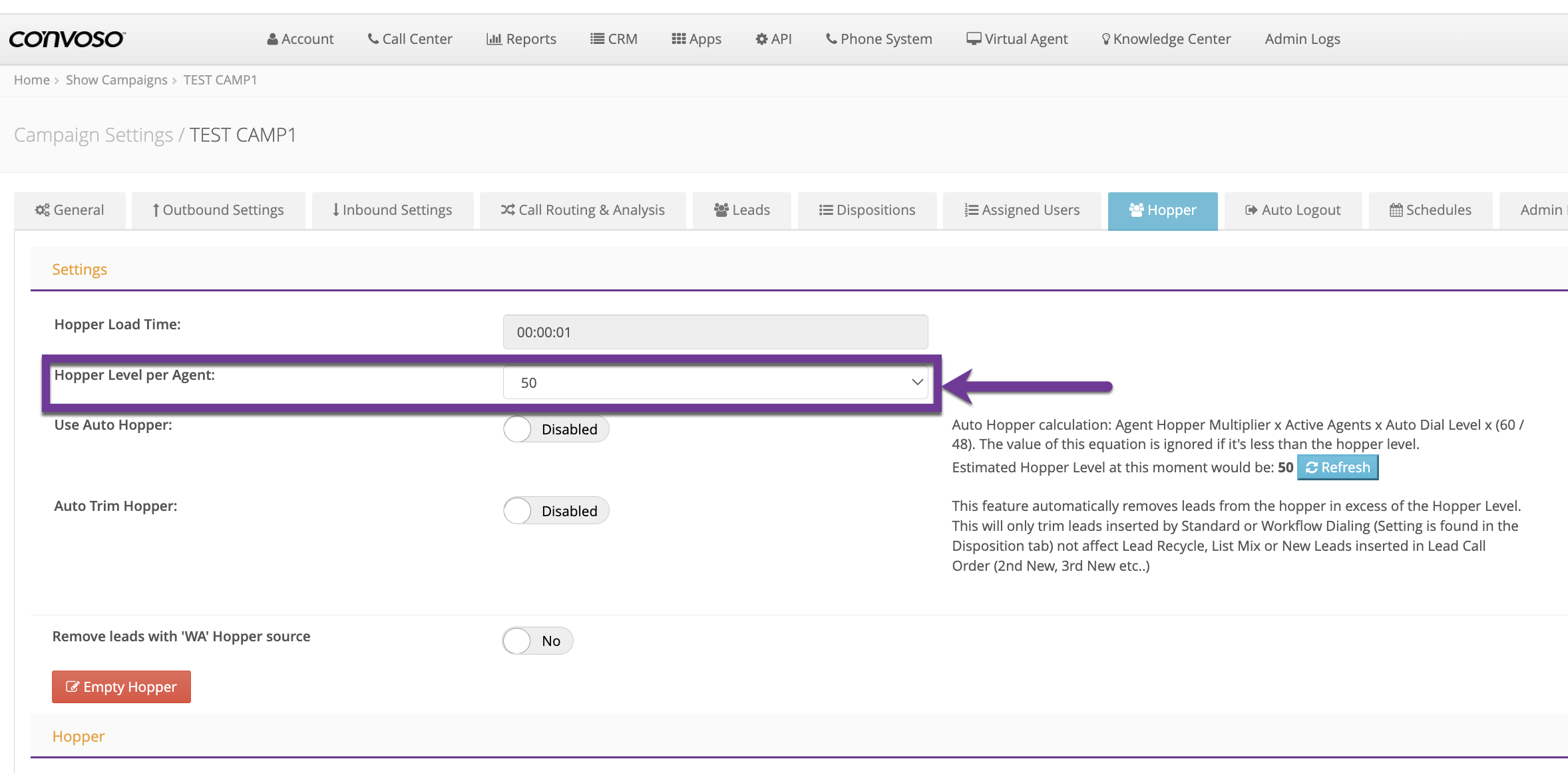Open the Hopper Level per Agent dropdown
Viewport: 1568px width, 773px height.
(x=715, y=383)
